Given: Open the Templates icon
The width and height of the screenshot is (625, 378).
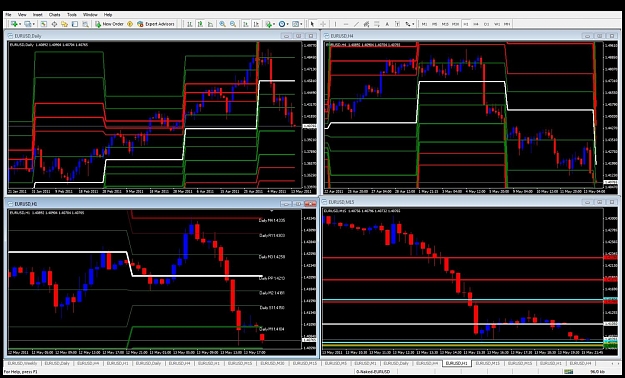Looking at the screenshot, I should (x=295, y=24).
